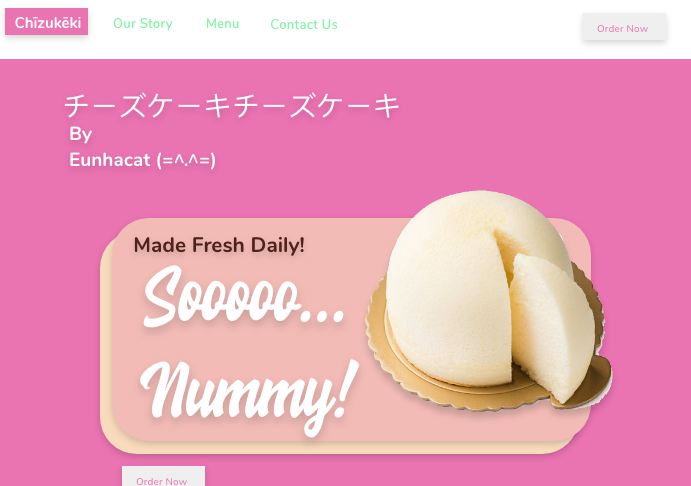This screenshot has width=691, height=486.
Task: Click the Nummy! script text
Action: tap(249, 395)
